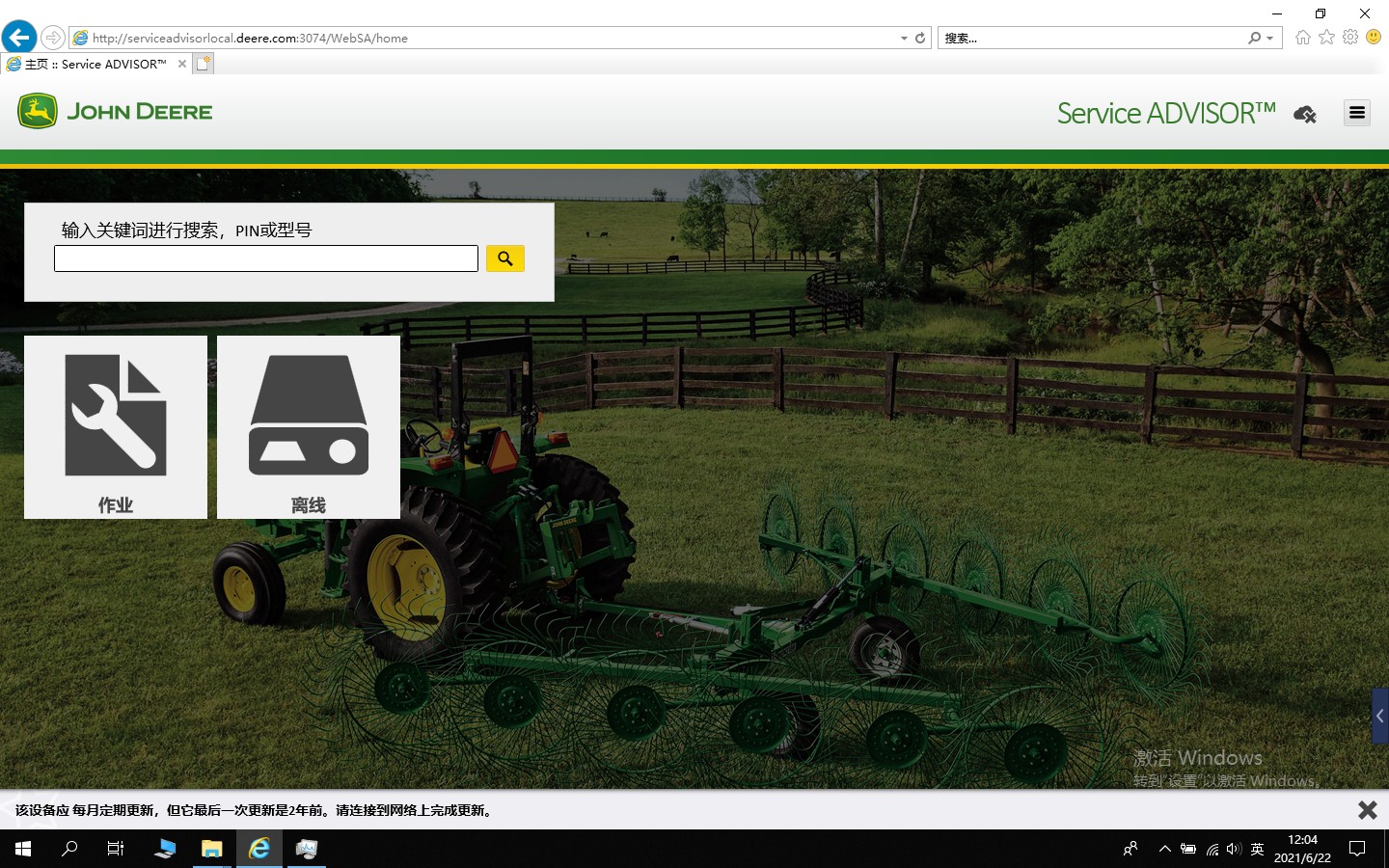Click the yellow search magnifier button
The image size is (1389, 868).
click(505, 258)
